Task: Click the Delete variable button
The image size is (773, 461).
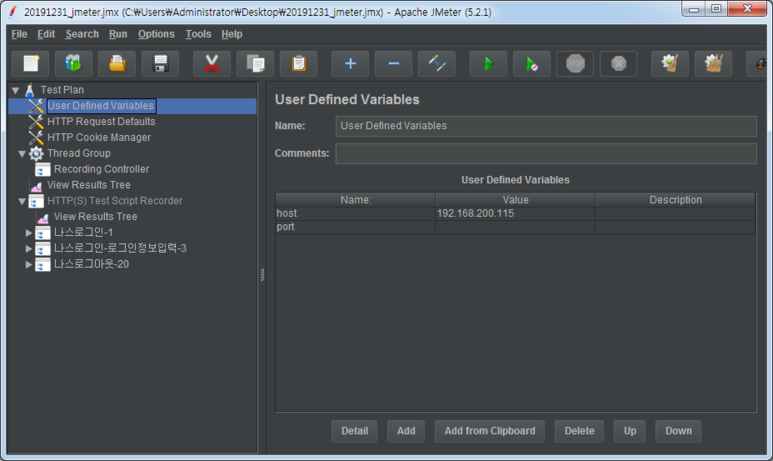Action: pyautogui.click(x=579, y=431)
